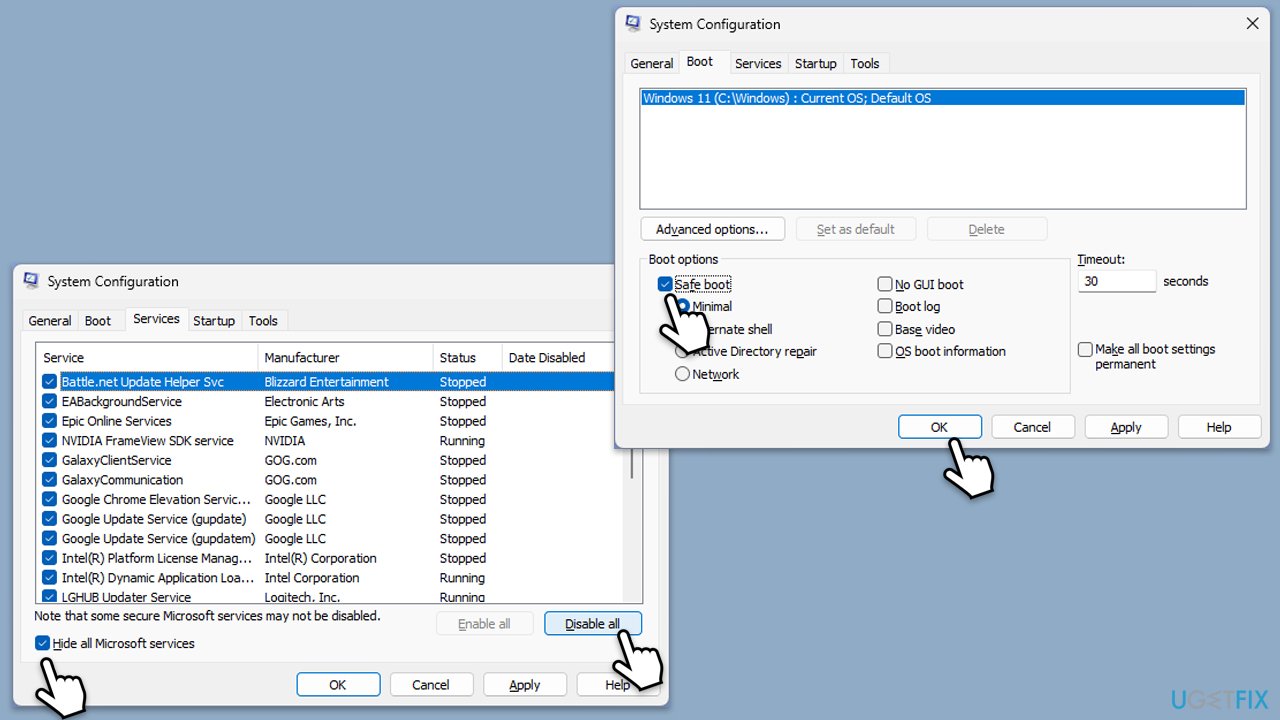Click the Timeout seconds input field
This screenshot has width=1280, height=720.
(1116, 282)
